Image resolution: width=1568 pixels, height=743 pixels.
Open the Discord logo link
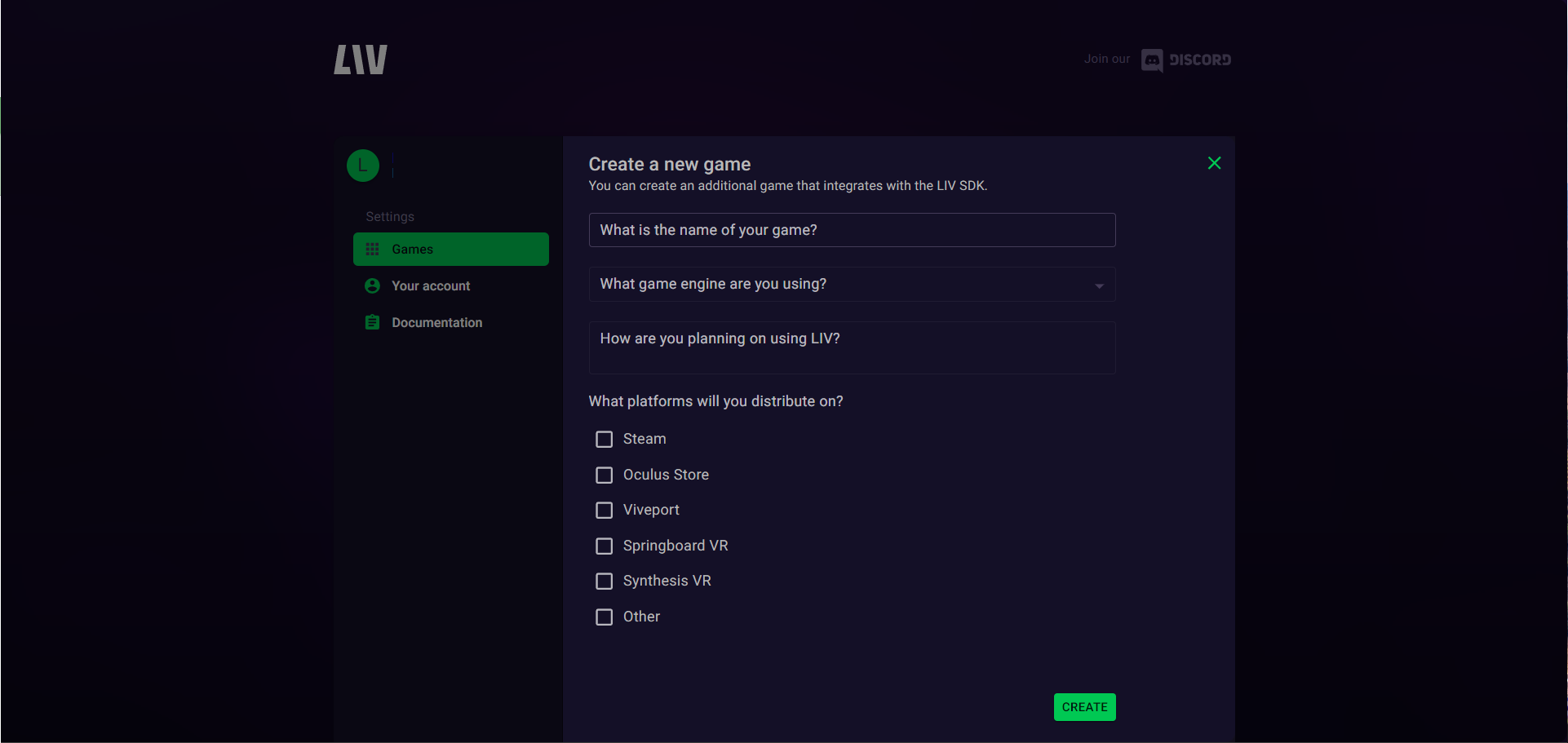coord(1186,60)
